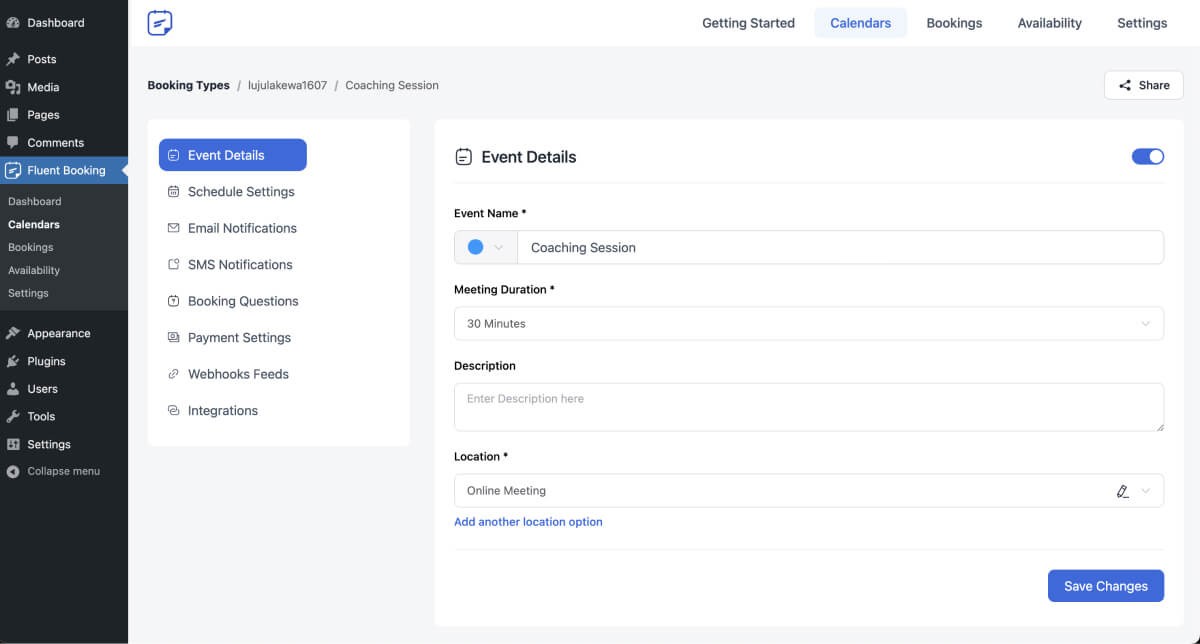This screenshot has height=644, width=1200.
Task: Switch to the Bookings top tab
Action: (954, 23)
